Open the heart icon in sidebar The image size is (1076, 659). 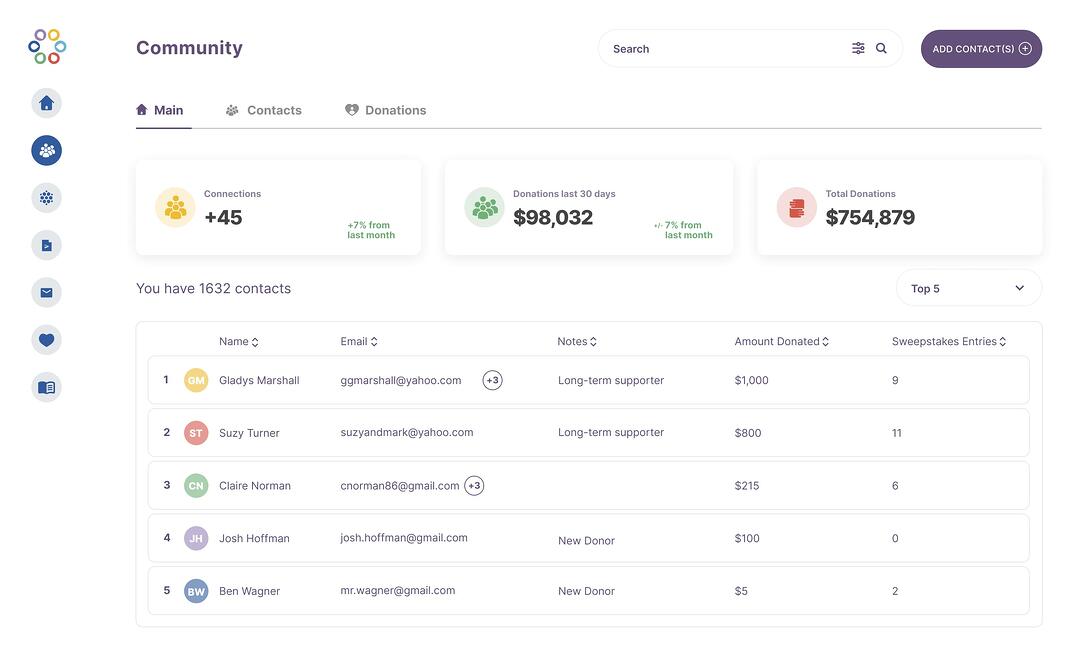[47, 340]
